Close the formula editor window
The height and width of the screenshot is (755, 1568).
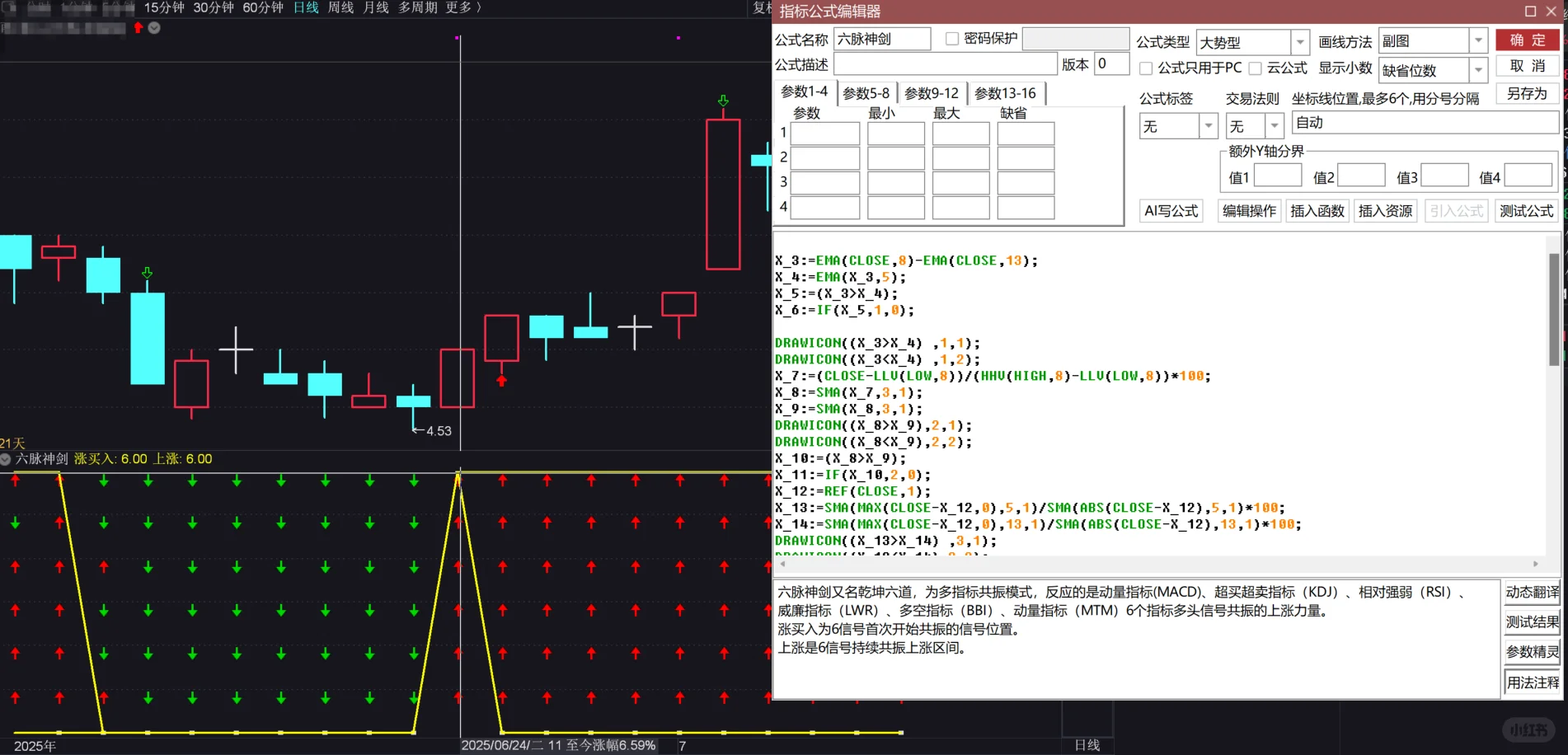pyautogui.click(x=1552, y=11)
